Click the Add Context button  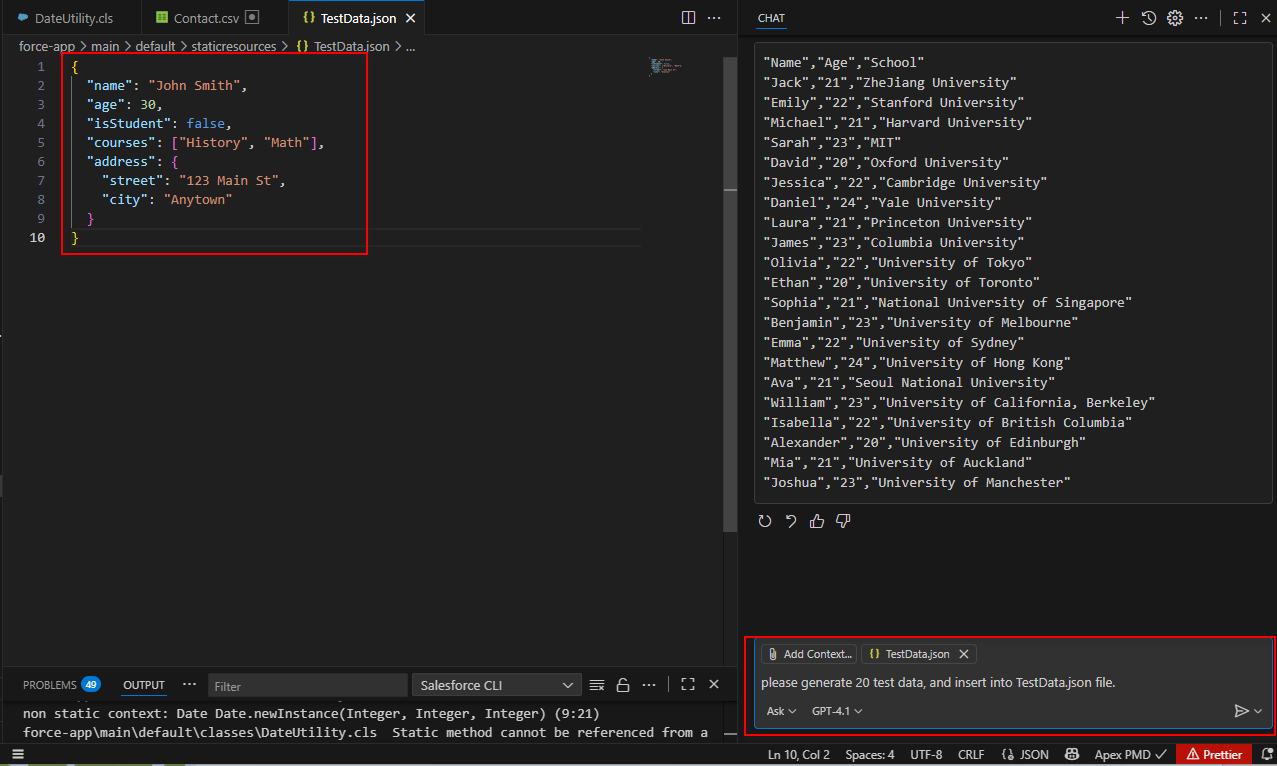pos(809,654)
